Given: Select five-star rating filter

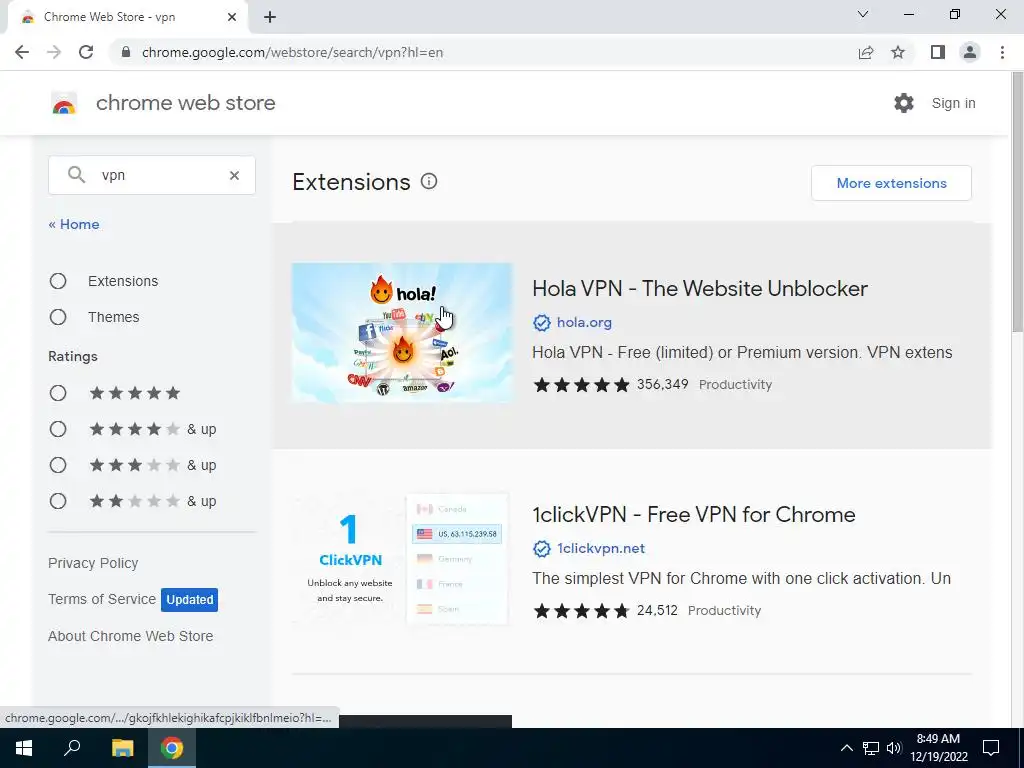Looking at the screenshot, I should pos(58,393).
